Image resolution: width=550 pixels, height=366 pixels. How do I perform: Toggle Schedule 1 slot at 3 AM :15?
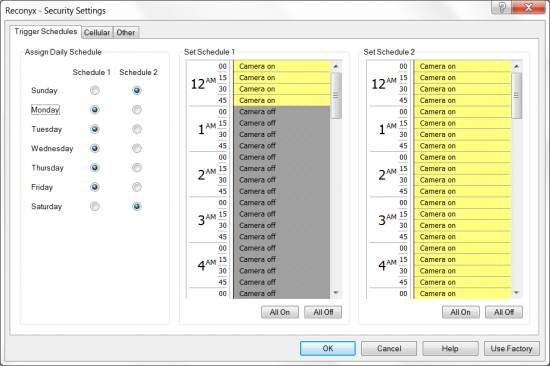click(x=282, y=214)
